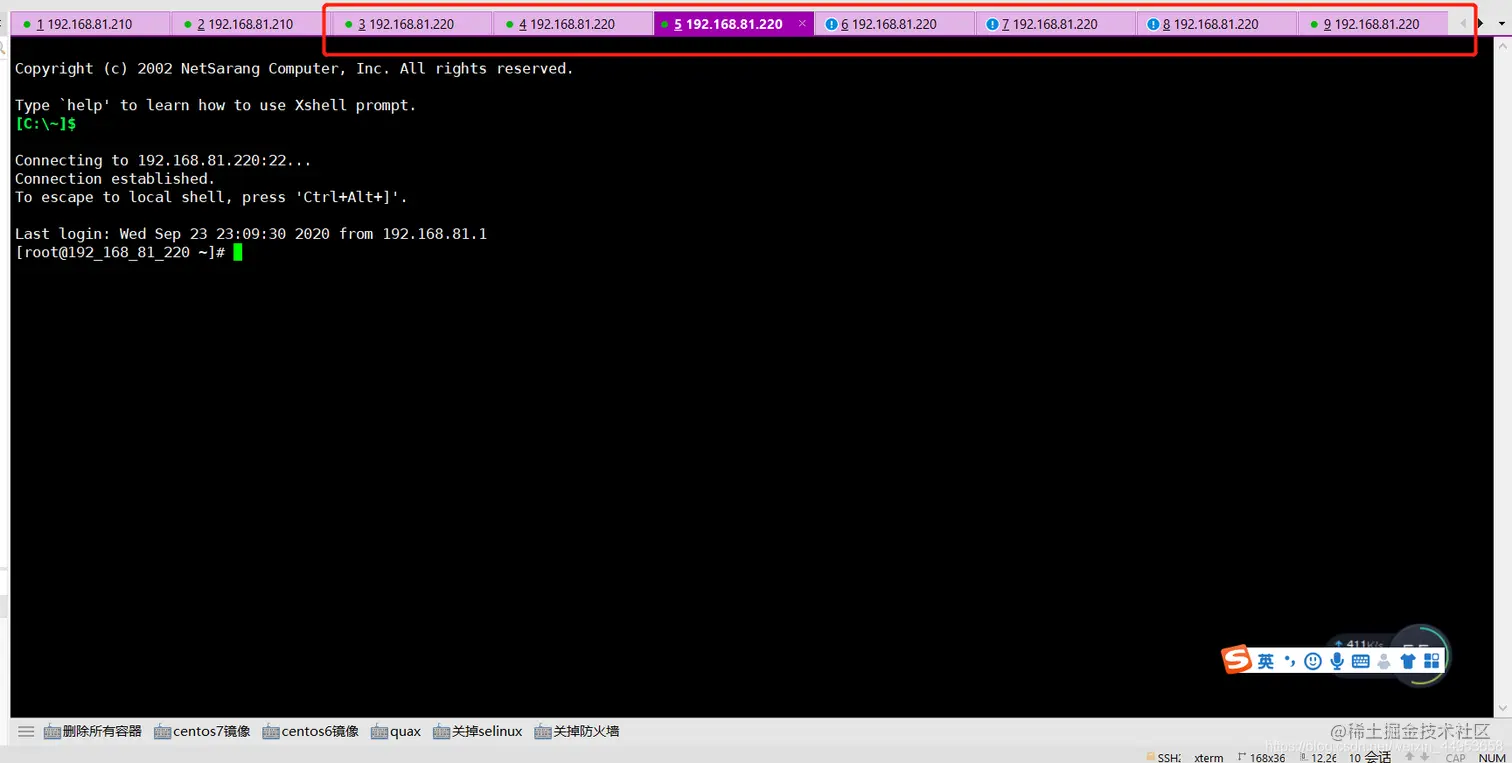Open Sogou toolbox grid icon

[1432, 661]
